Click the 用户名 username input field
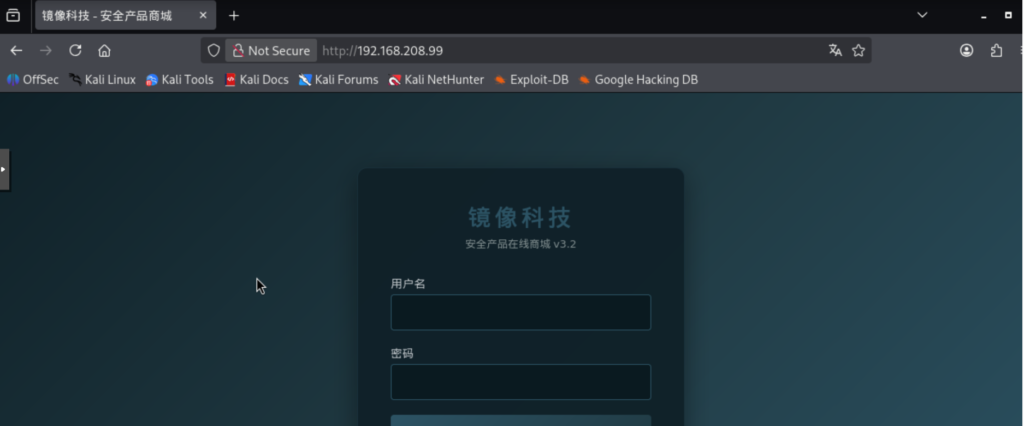1024x426 pixels. 520,312
